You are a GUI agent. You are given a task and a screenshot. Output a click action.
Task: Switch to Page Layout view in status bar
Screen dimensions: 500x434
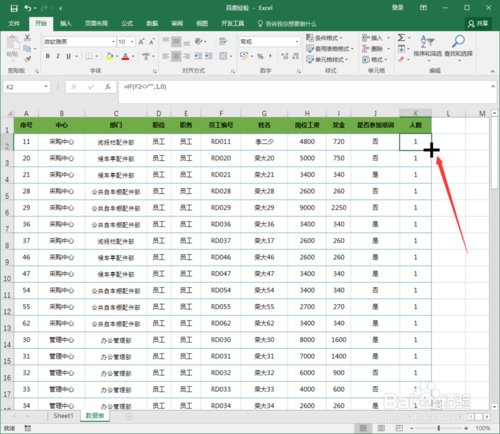point(381,428)
